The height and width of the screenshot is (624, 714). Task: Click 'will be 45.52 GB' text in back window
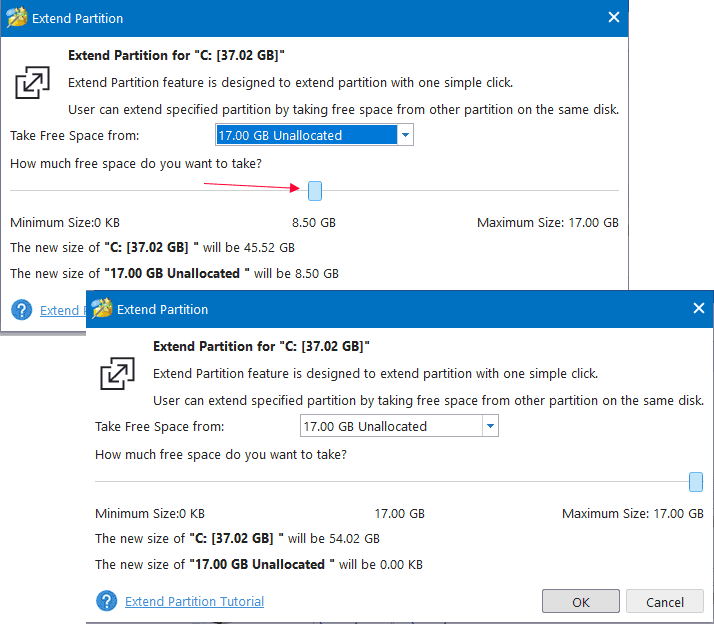point(249,247)
